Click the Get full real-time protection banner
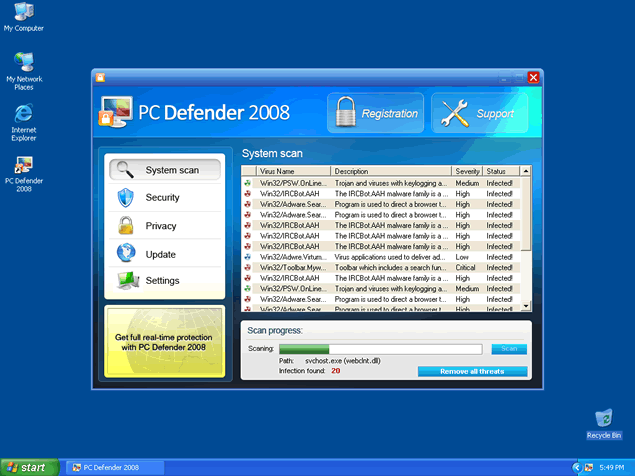Viewport: 635px width, 476px height. [164, 342]
